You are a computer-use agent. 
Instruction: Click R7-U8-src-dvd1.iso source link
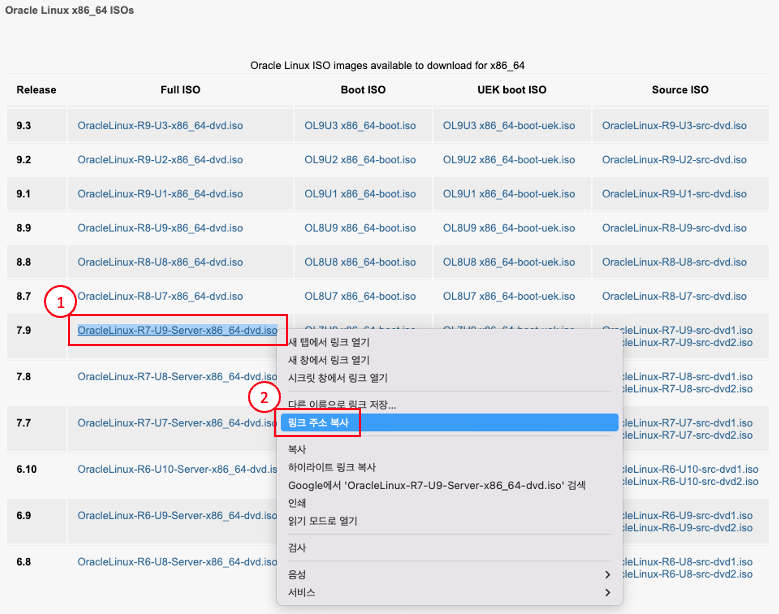point(688,377)
